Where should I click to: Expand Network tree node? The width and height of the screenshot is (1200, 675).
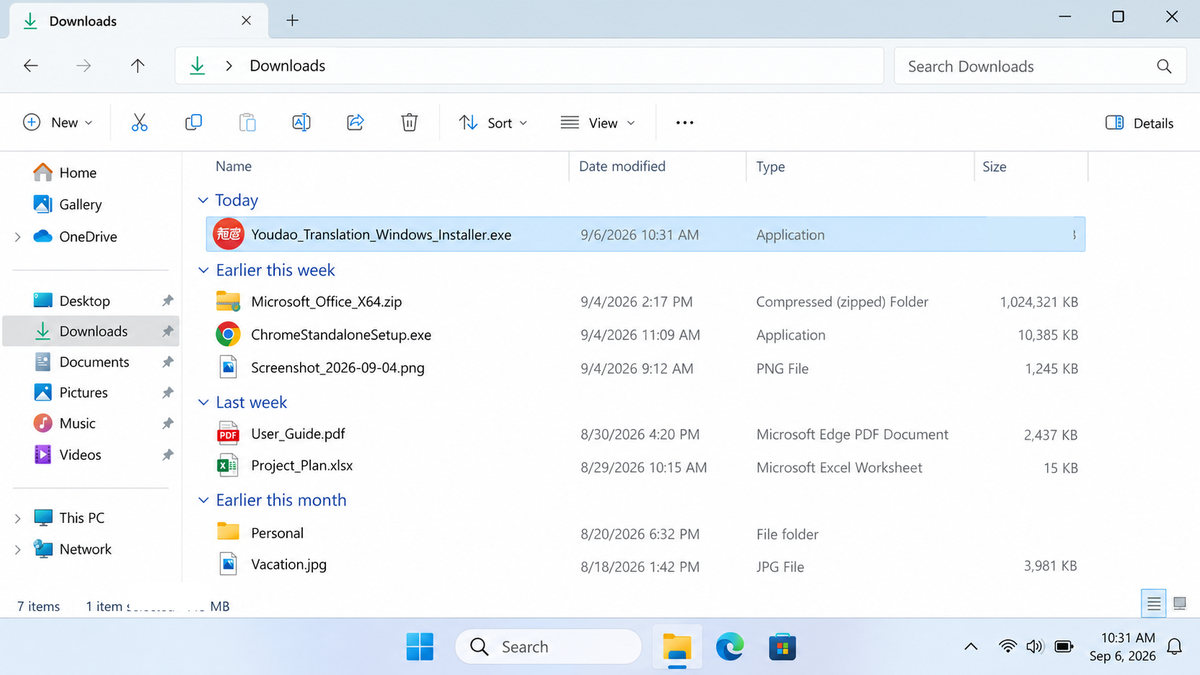[x=17, y=549]
